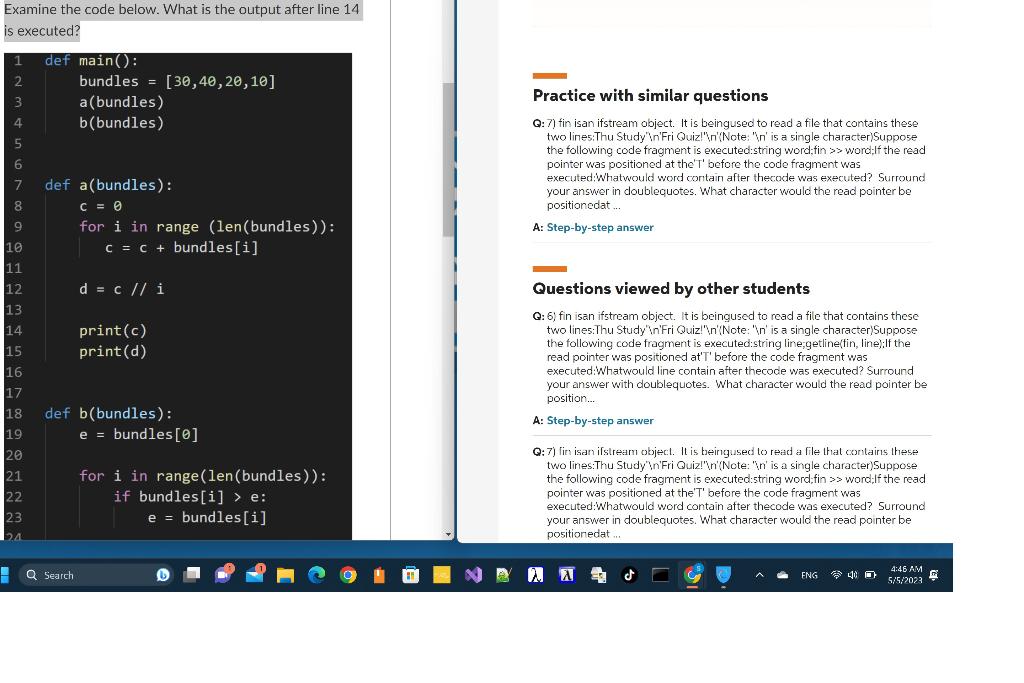This screenshot has width=1024, height=683.
Task: Open TikTok from the taskbar
Action: 629,575
